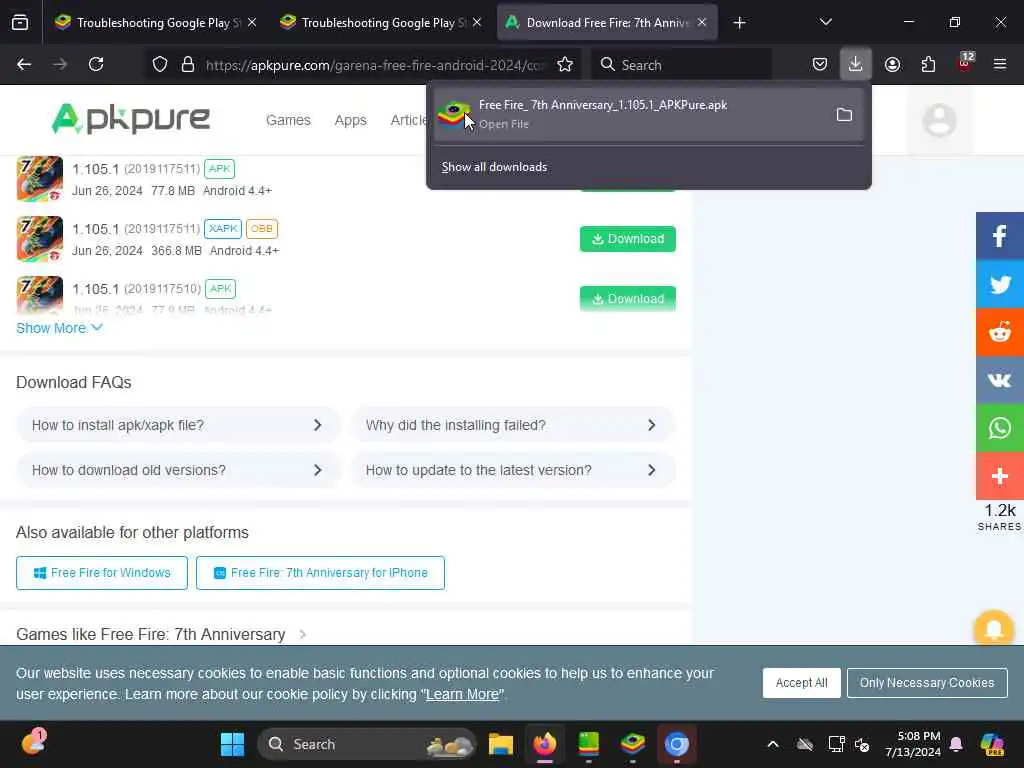Viewport: 1024px width, 768px height.
Task: Go back to the previous page
Action: point(24,65)
